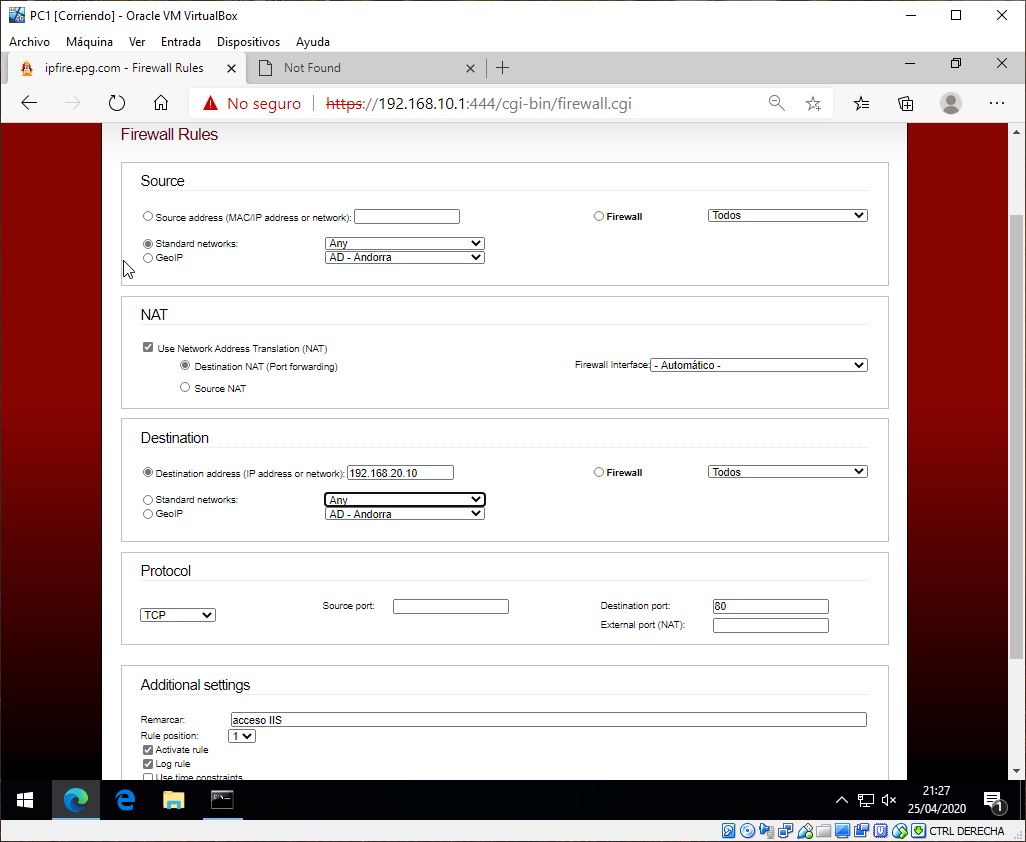Open VirtualBox Entrada menu
The width and height of the screenshot is (1026, 842).
click(181, 41)
